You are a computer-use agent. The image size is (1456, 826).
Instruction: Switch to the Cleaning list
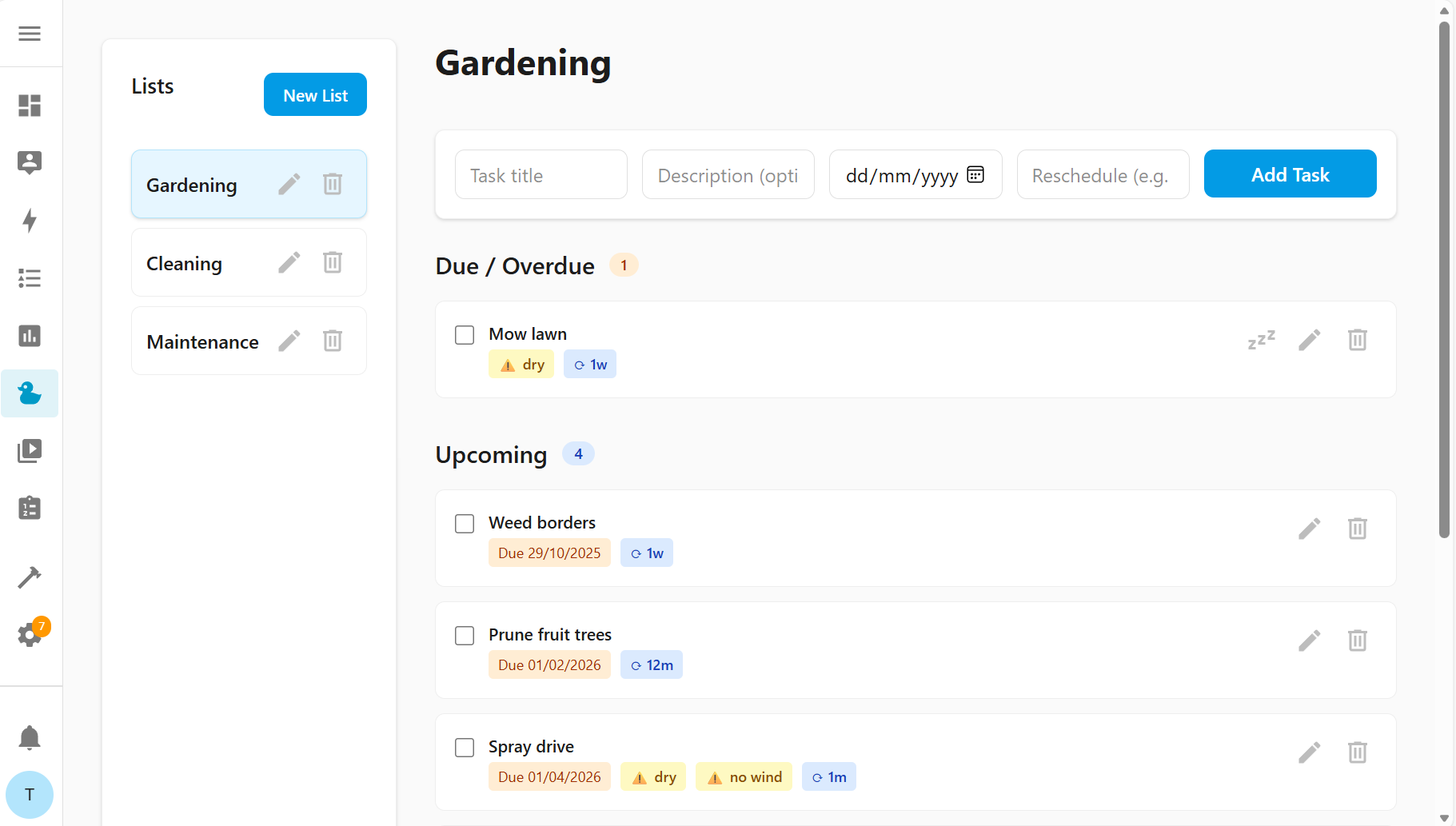[249, 263]
